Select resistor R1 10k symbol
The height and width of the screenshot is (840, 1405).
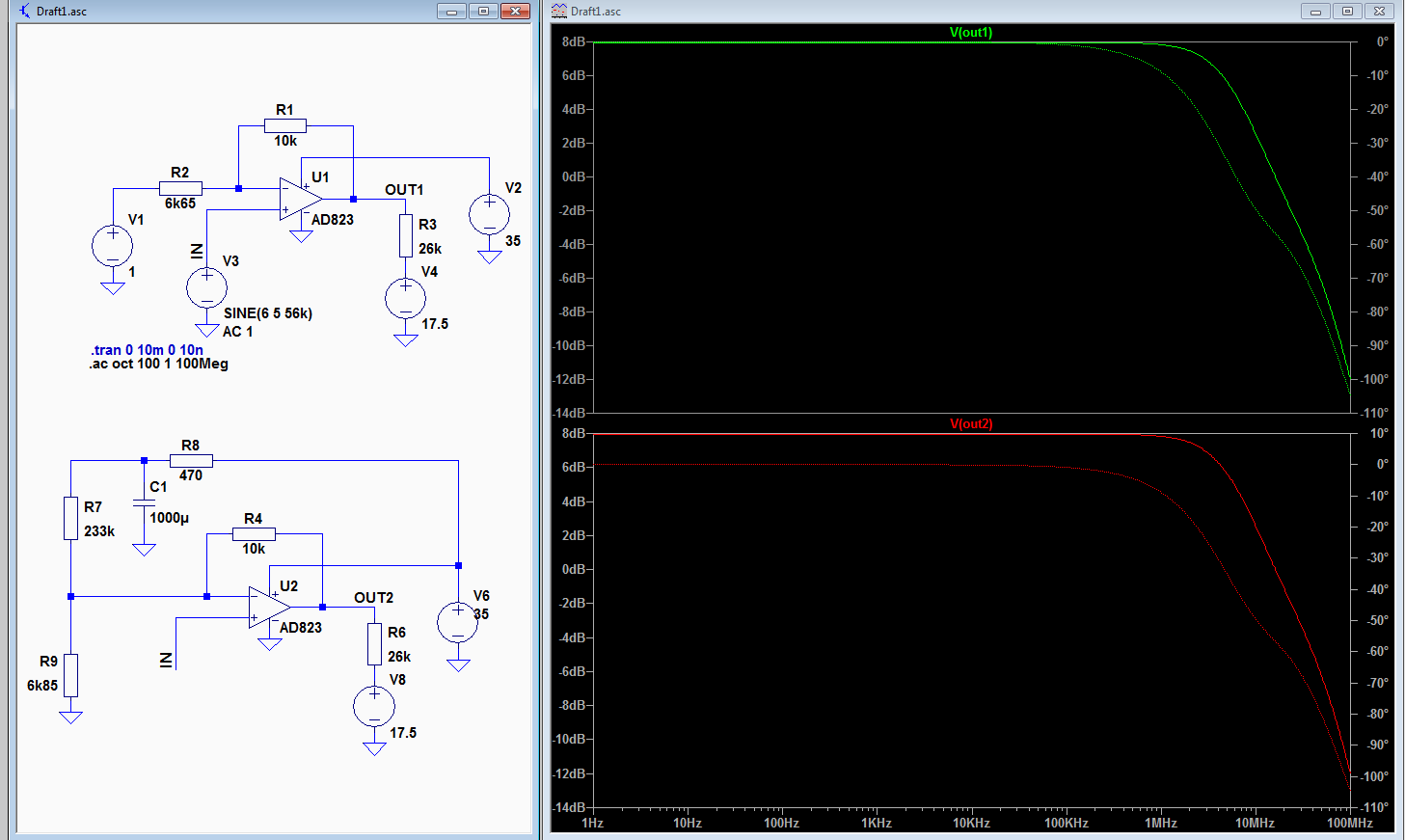(285, 125)
